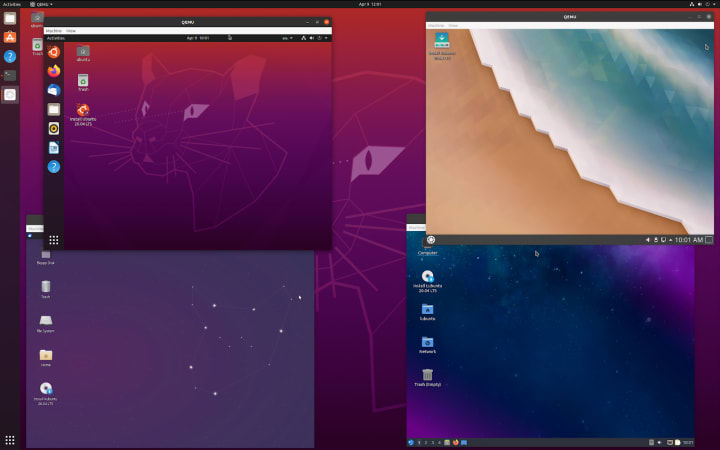Open the Install Kubuntu desktop icon
The height and width of the screenshot is (450, 720).
tap(442, 46)
